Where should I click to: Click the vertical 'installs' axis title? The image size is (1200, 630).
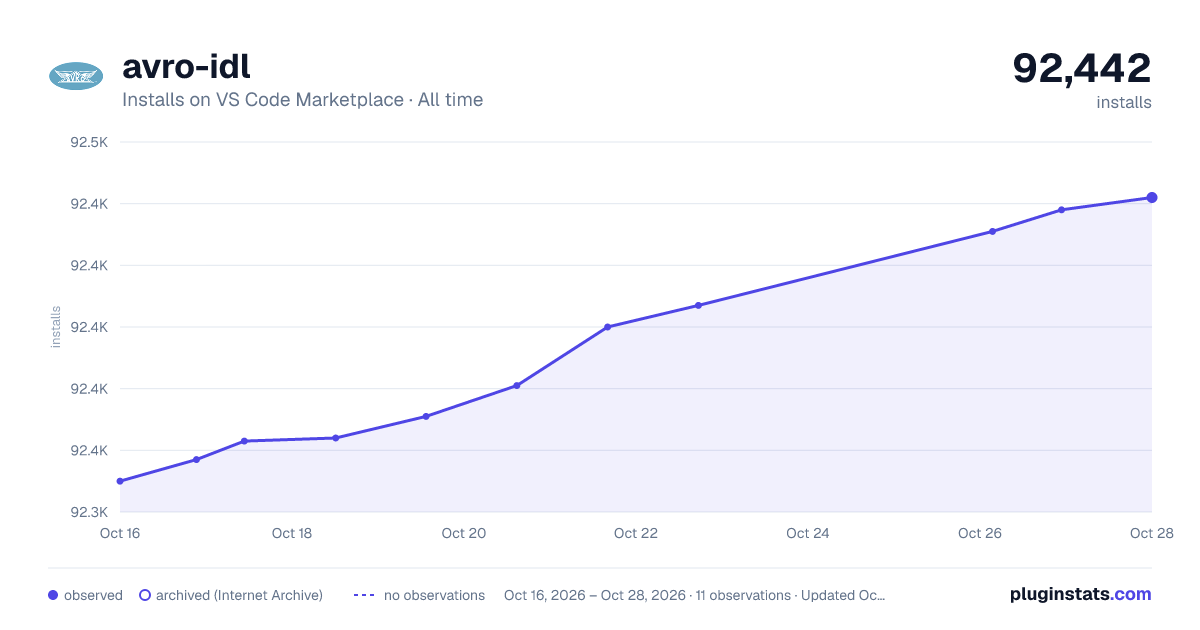(56, 327)
